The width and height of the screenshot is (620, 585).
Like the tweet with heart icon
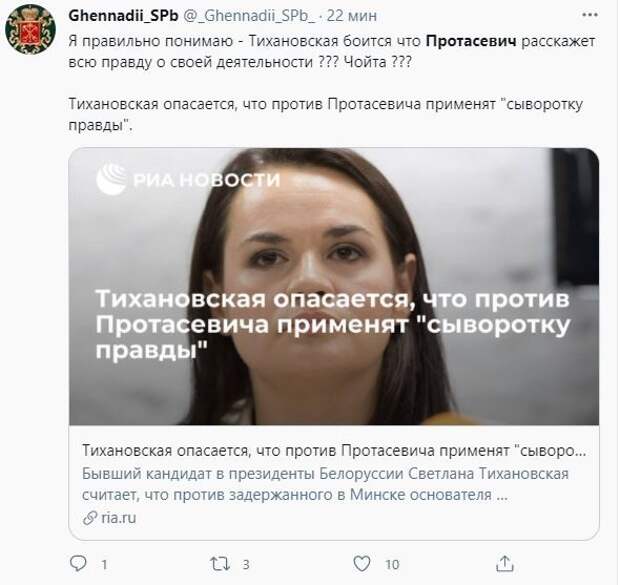click(x=362, y=564)
